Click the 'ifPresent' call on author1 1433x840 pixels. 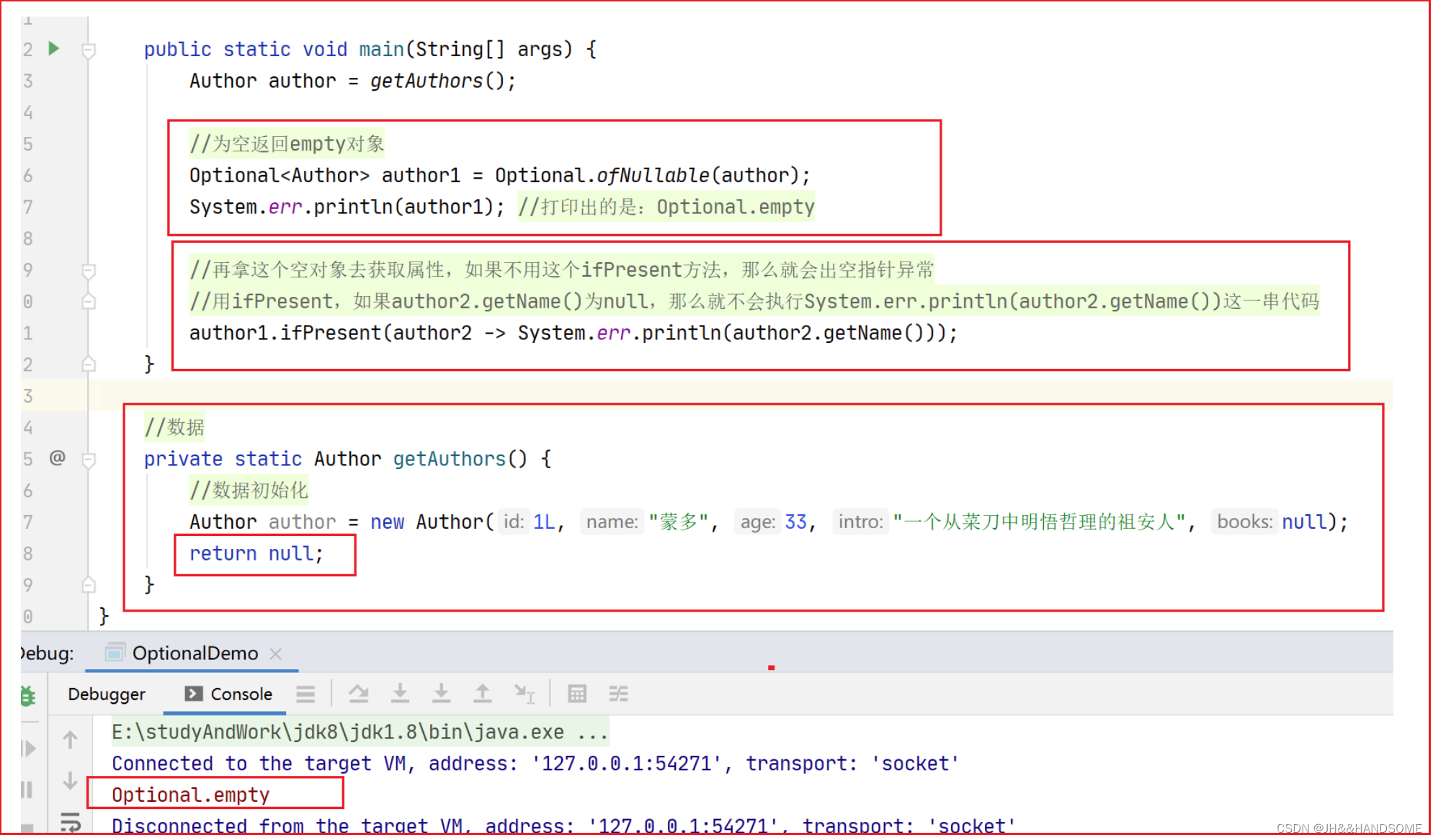tap(331, 333)
